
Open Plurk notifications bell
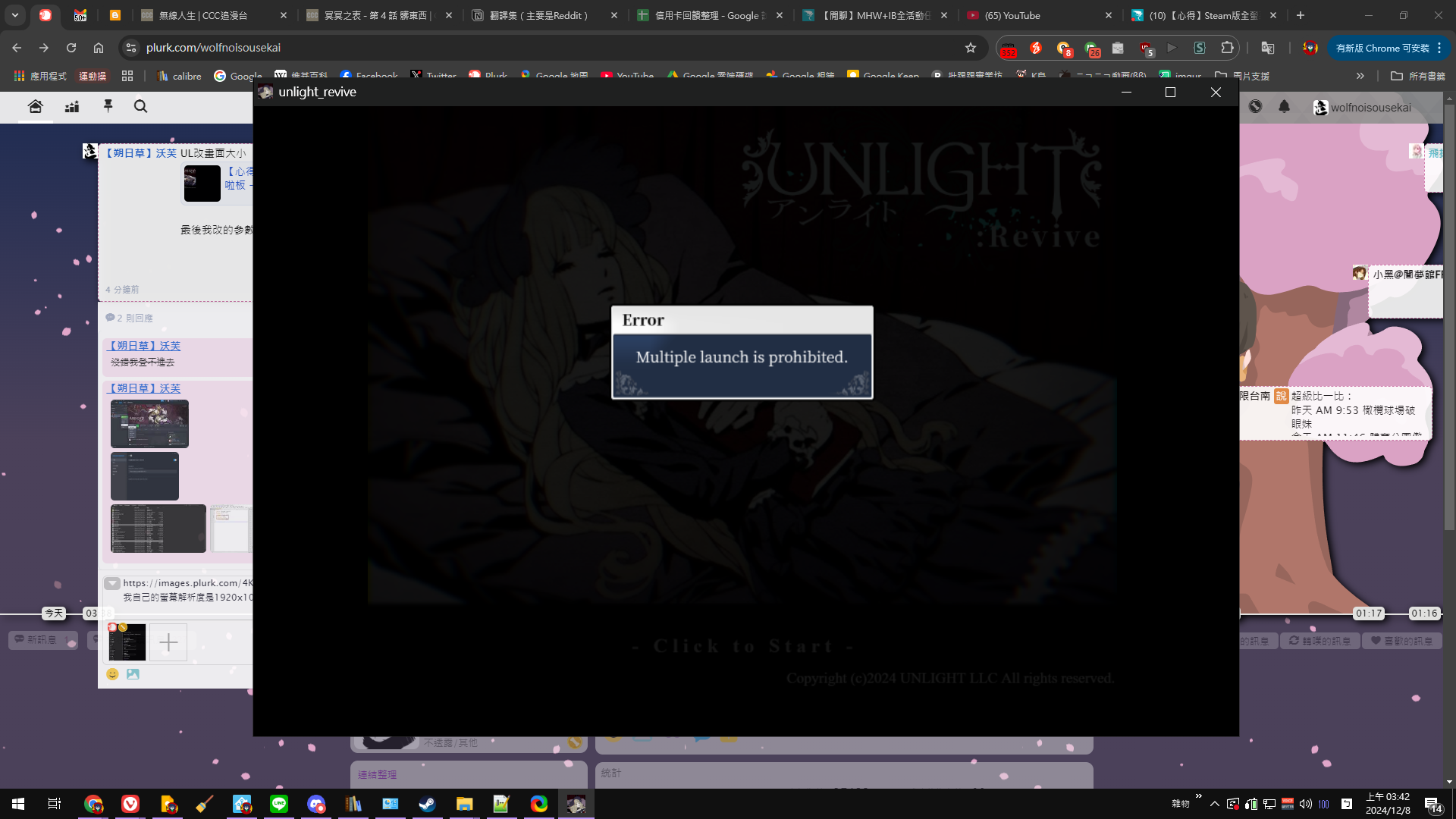1284,107
